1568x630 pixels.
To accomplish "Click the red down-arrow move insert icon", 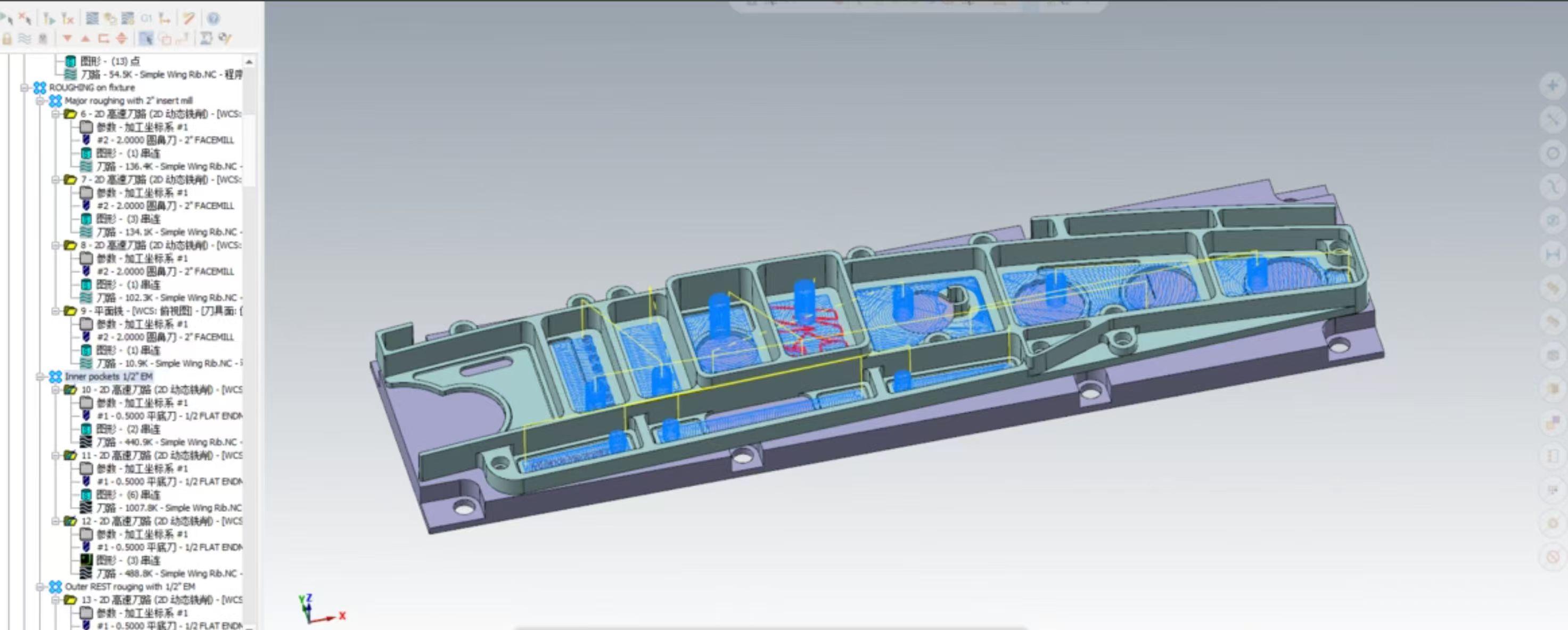I will coord(68,38).
